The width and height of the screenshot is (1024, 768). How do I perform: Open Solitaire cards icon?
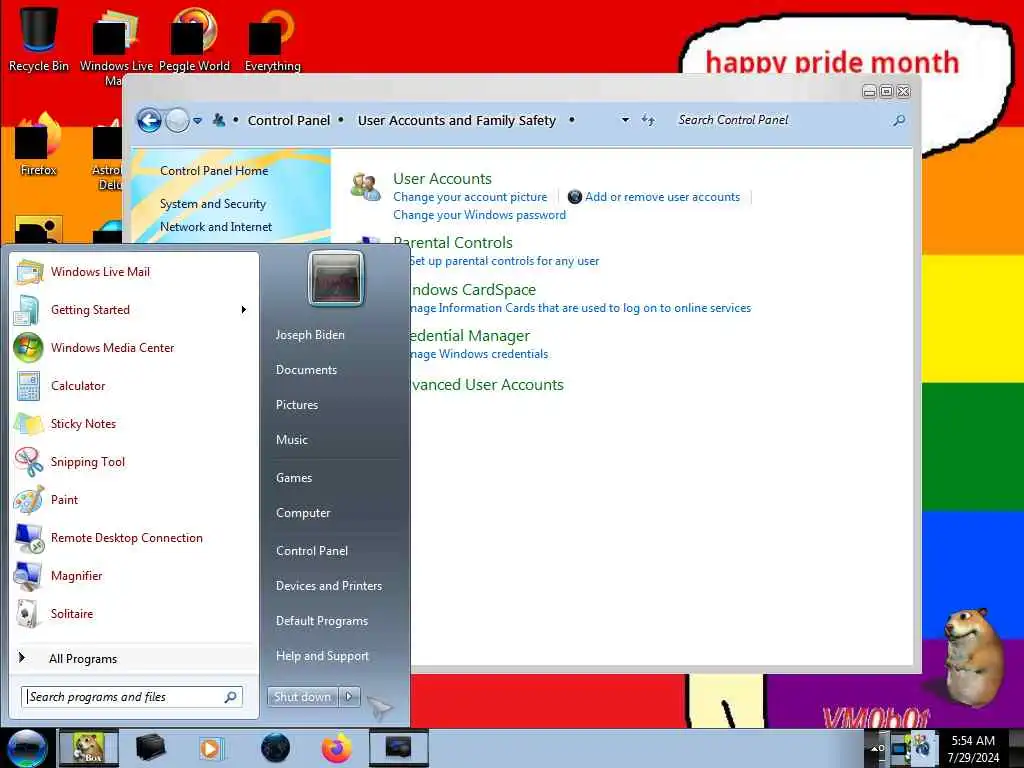27,613
